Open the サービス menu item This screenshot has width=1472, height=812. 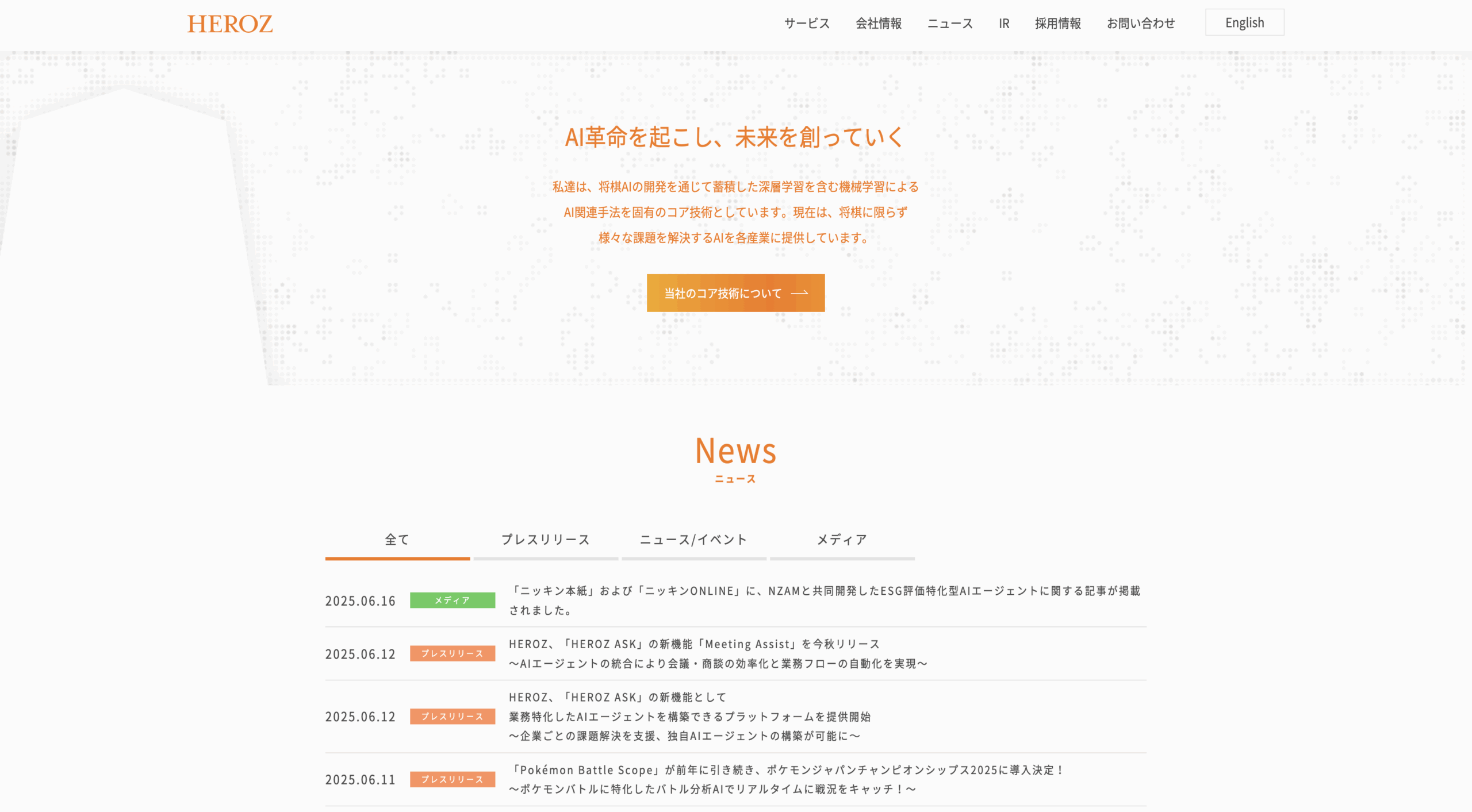807,23
